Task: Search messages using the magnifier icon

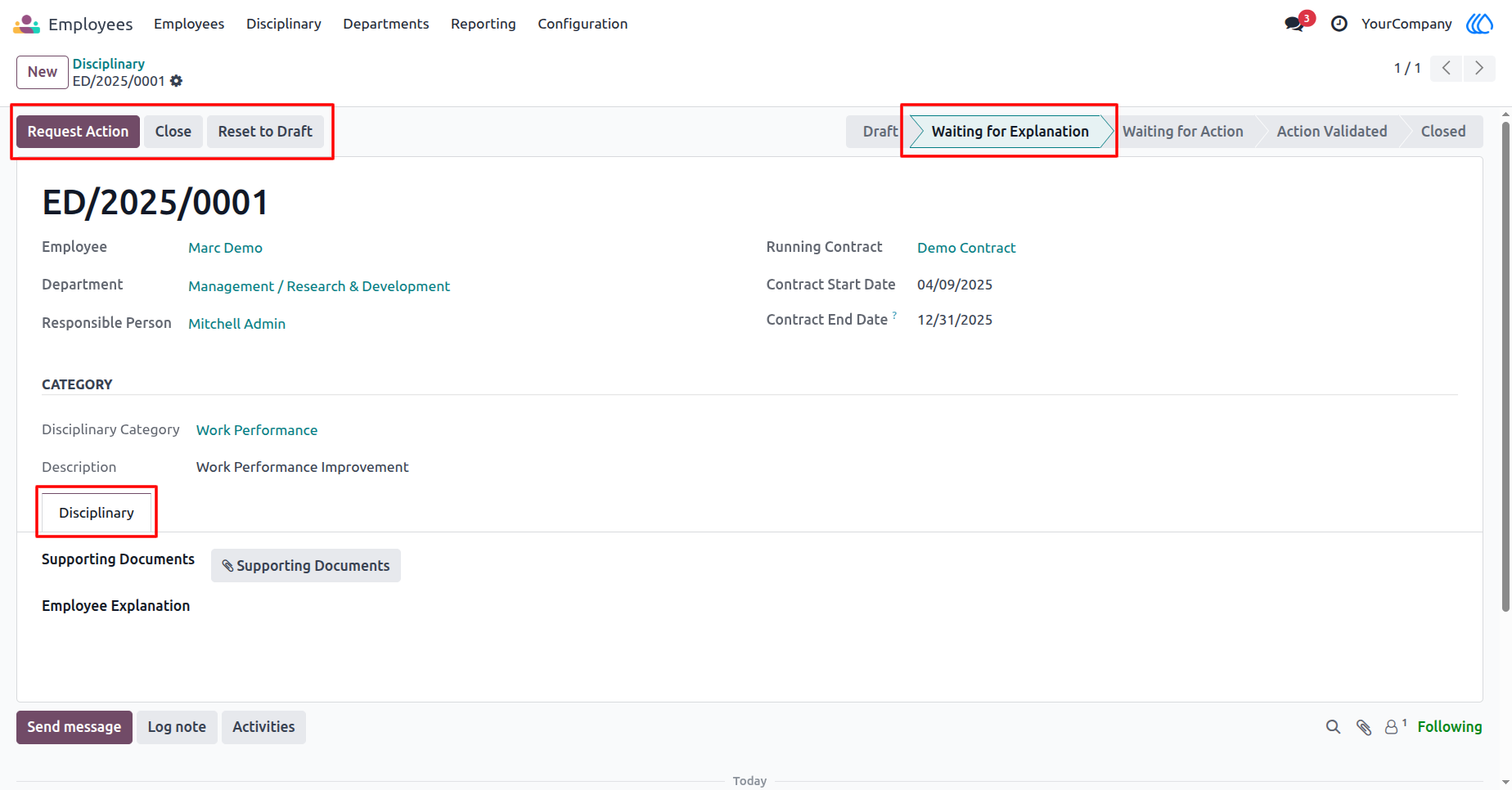Action: pos(1334,727)
